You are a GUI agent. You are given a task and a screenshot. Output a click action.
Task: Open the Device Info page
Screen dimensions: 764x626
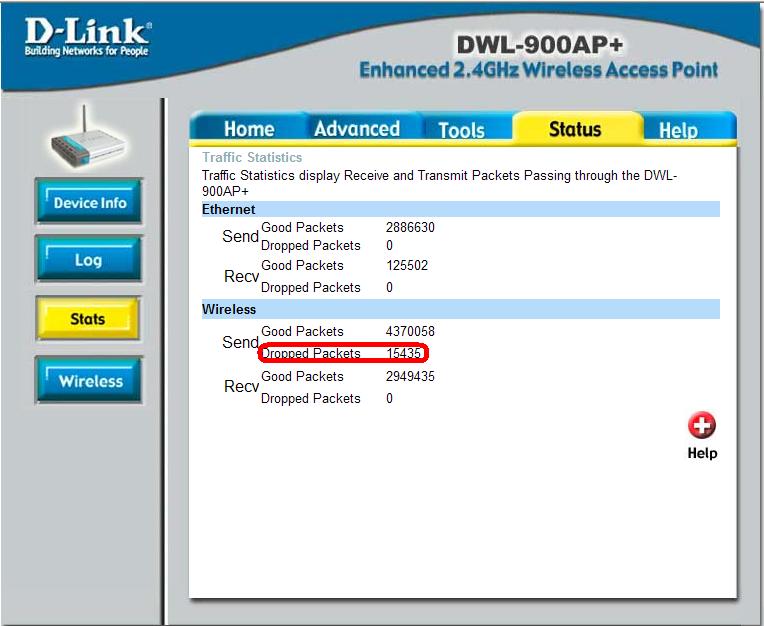tap(89, 202)
